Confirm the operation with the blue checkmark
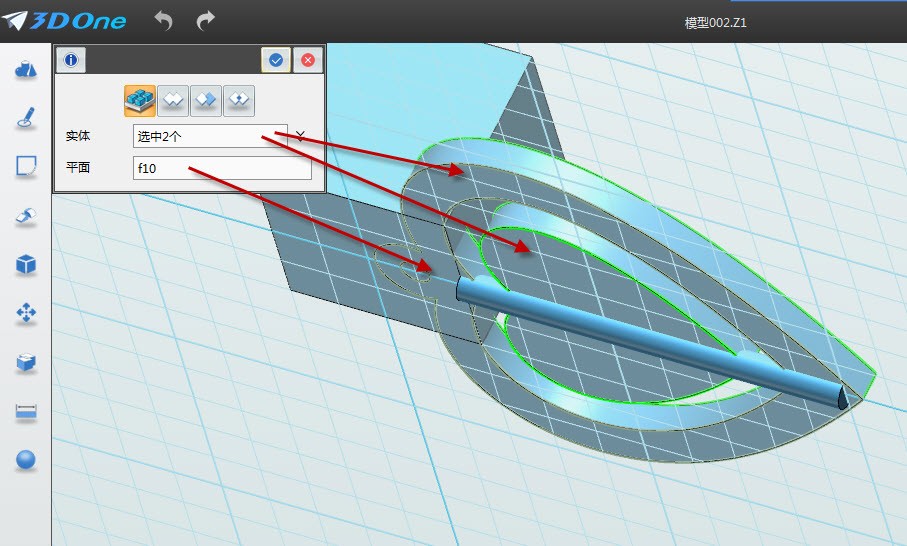 point(276,60)
